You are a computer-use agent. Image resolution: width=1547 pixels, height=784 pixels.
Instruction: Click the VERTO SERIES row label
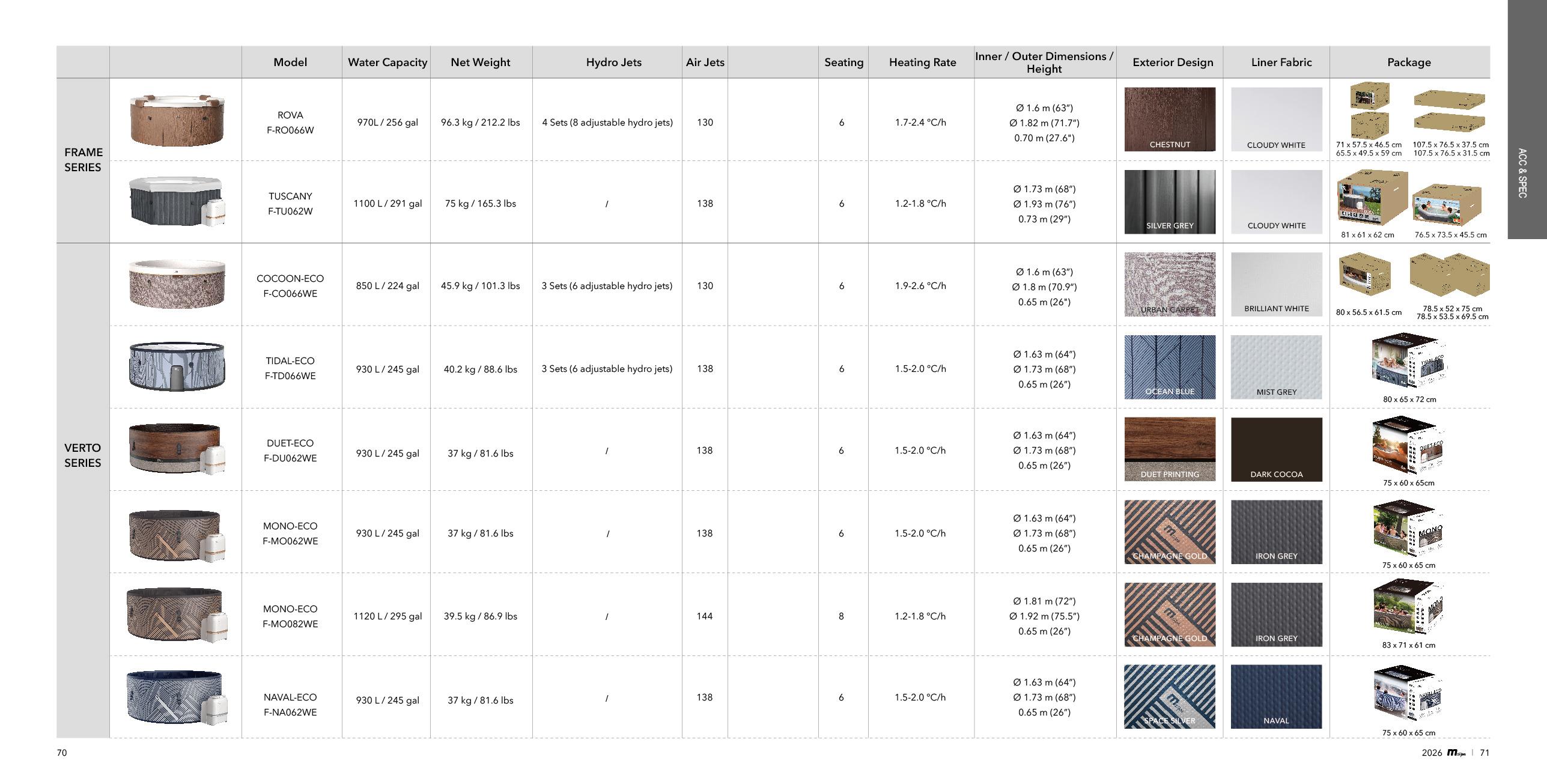click(83, 455)
